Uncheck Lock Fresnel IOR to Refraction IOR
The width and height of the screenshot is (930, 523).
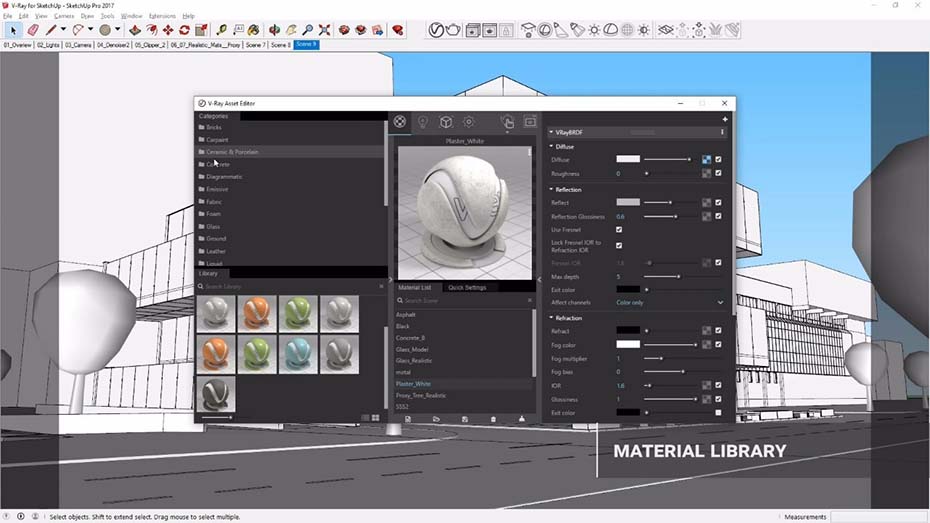(x=619, y=245)
